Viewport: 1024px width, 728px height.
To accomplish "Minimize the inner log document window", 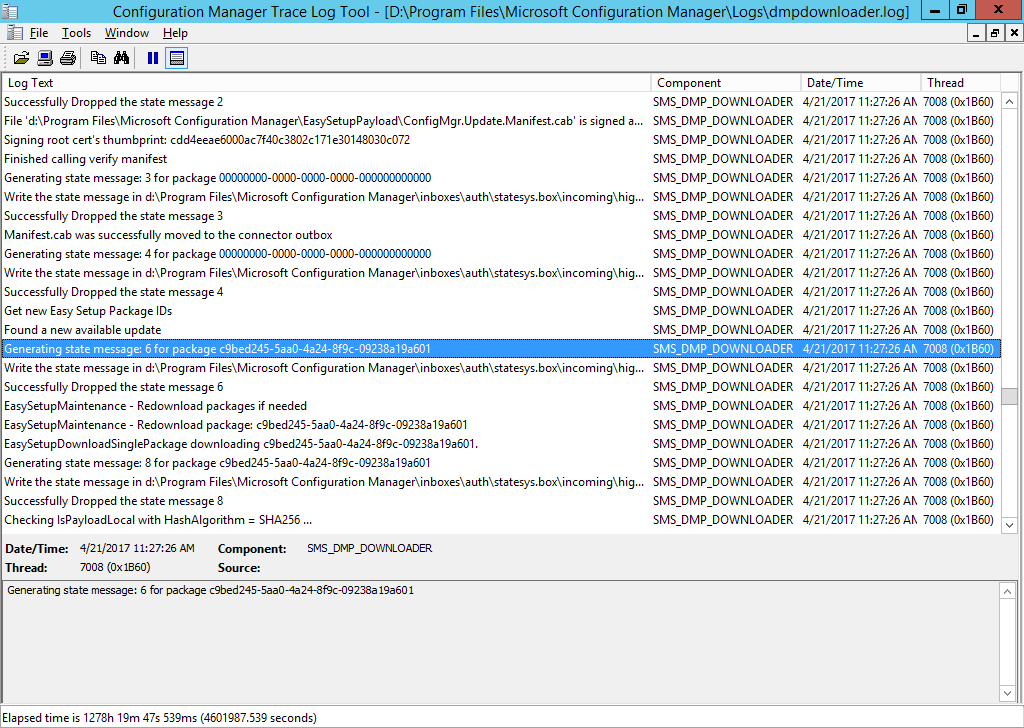I will 976,33.
